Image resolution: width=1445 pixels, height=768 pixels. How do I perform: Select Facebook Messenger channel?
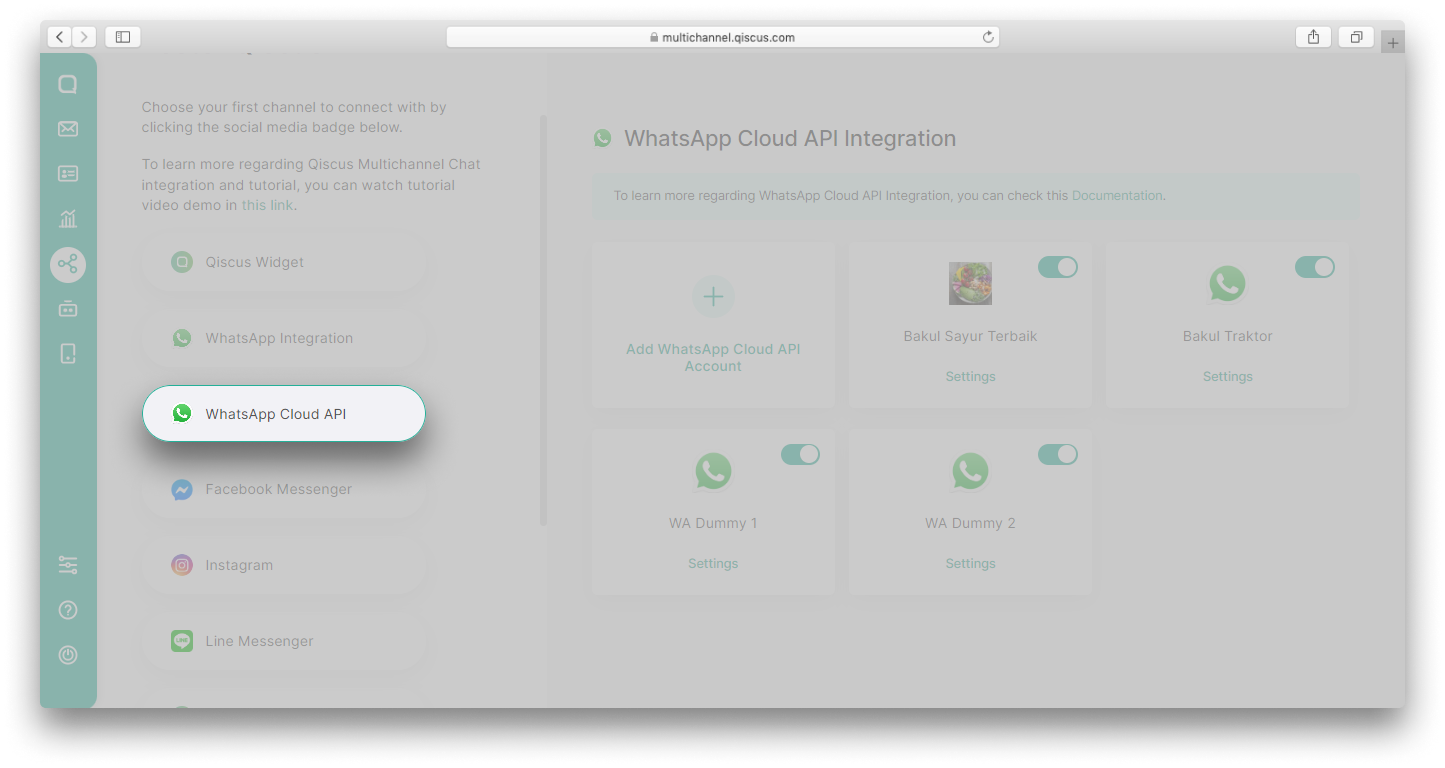point(283,490)
